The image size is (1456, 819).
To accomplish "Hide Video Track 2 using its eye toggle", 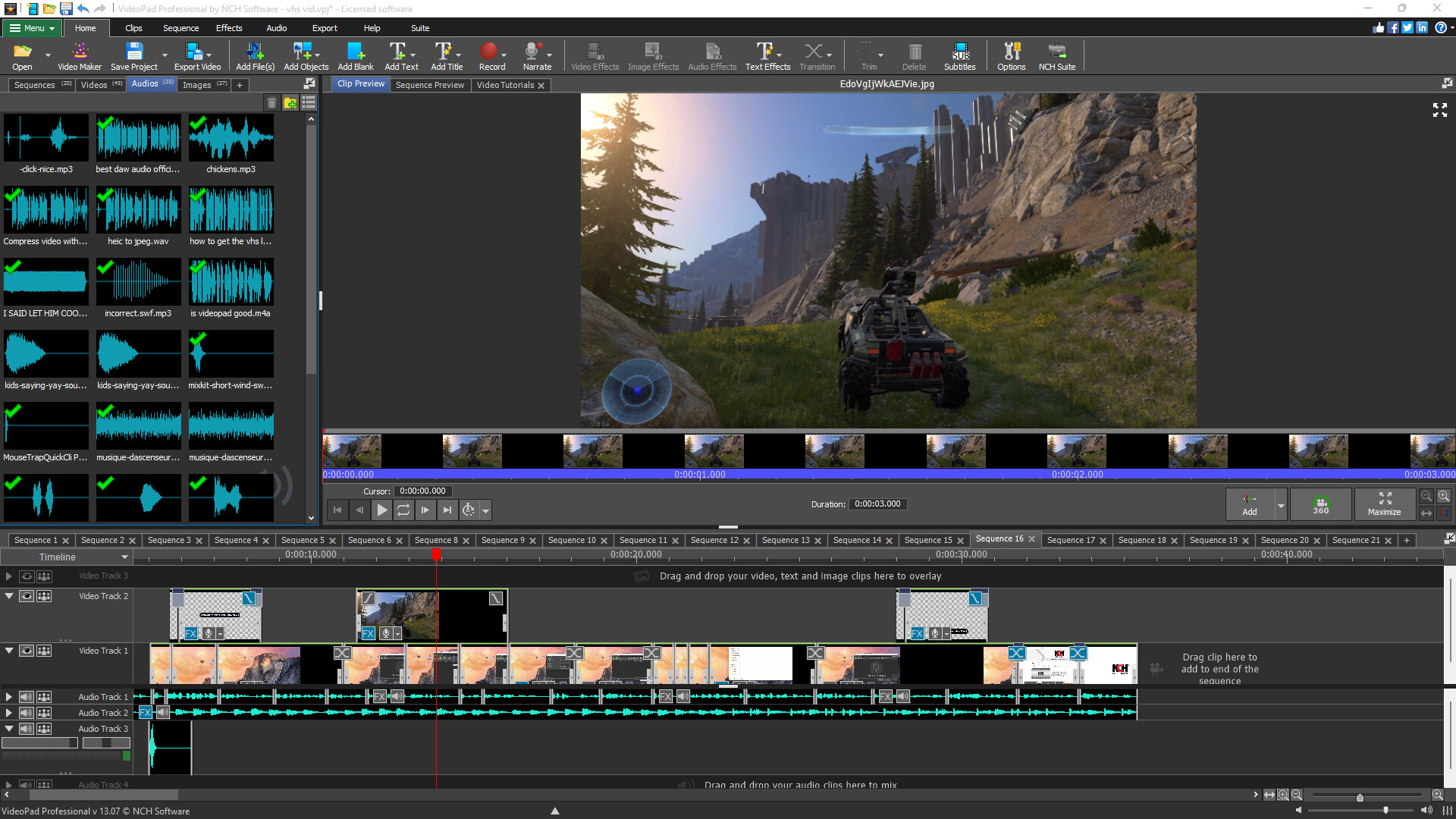I will (27, 596).
